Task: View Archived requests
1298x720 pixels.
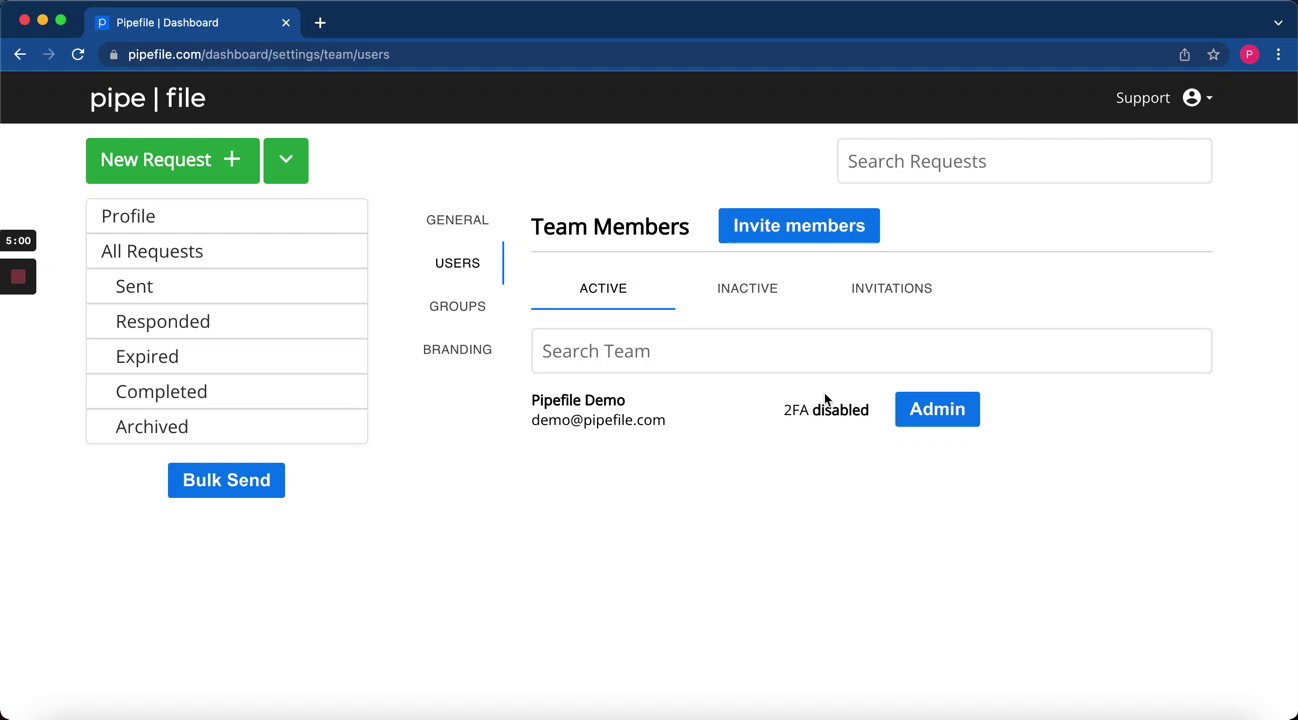Action: (227, 426)
